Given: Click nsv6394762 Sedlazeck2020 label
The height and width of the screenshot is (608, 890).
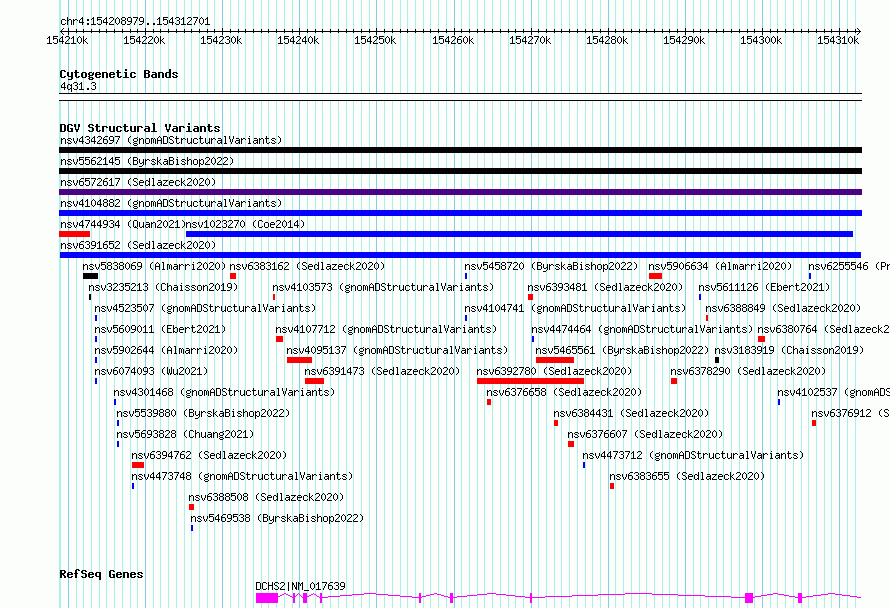Looking at the screenshot, I should coord(209,455).
